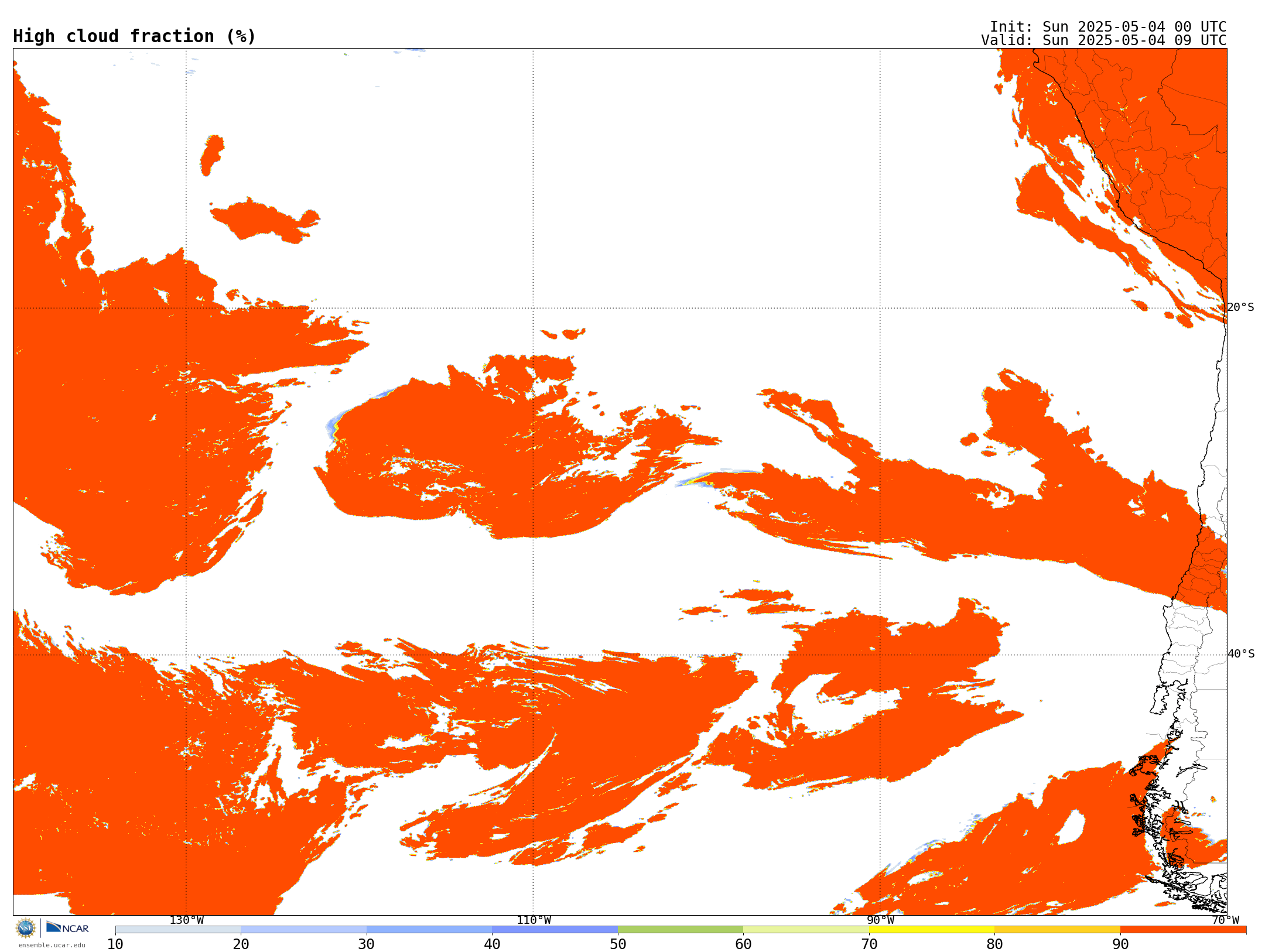Click the 70°W longitude label
Image resolution: width=1265 pixels, height=952 pixels.
(x=1225, y=920)
